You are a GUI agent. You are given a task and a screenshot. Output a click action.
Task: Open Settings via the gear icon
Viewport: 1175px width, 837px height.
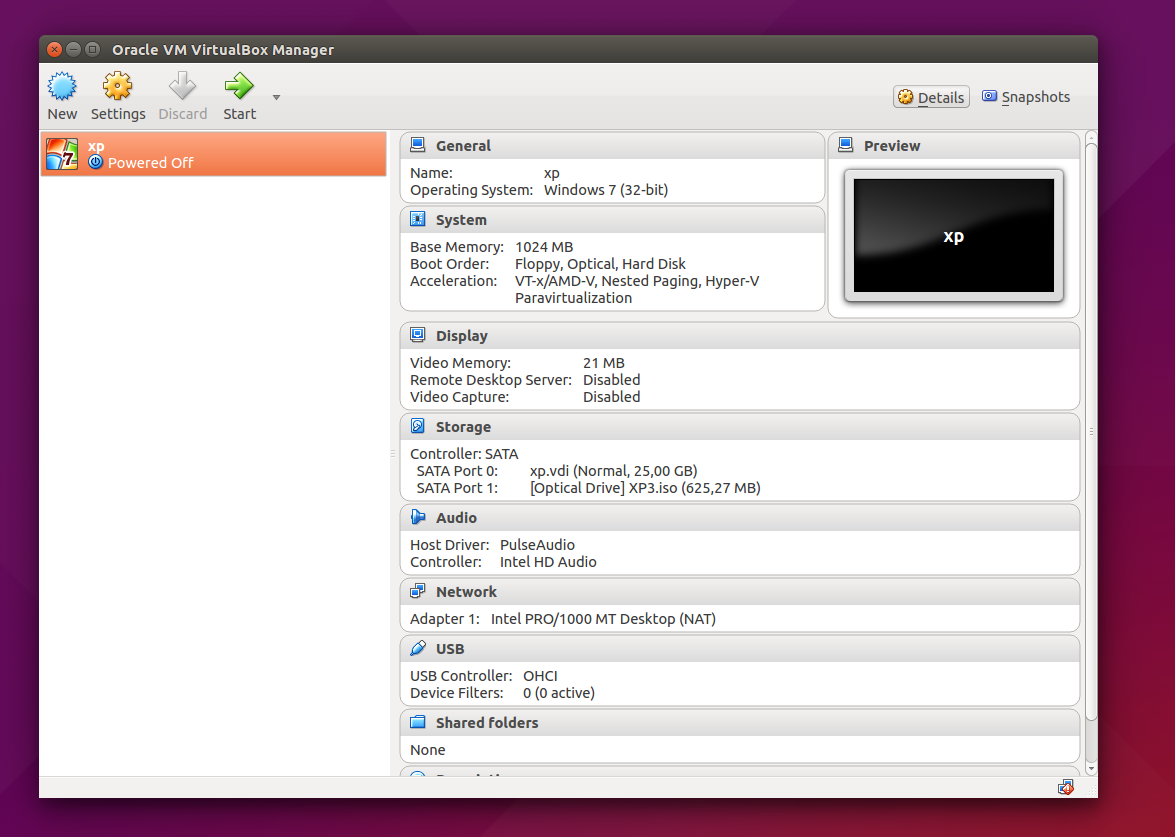point(118,86)
